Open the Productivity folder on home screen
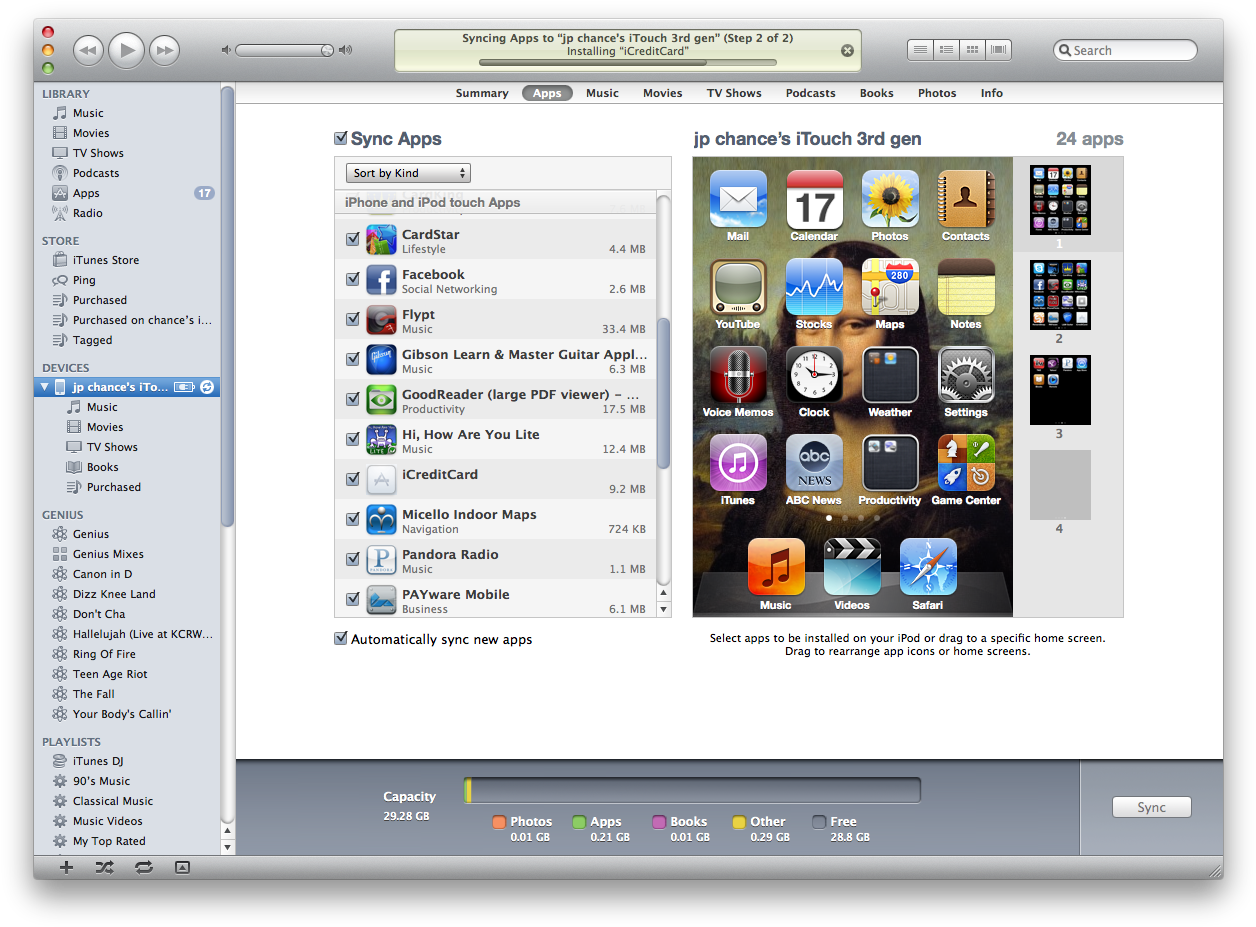 pyautogui.click(x=890, y=463)
